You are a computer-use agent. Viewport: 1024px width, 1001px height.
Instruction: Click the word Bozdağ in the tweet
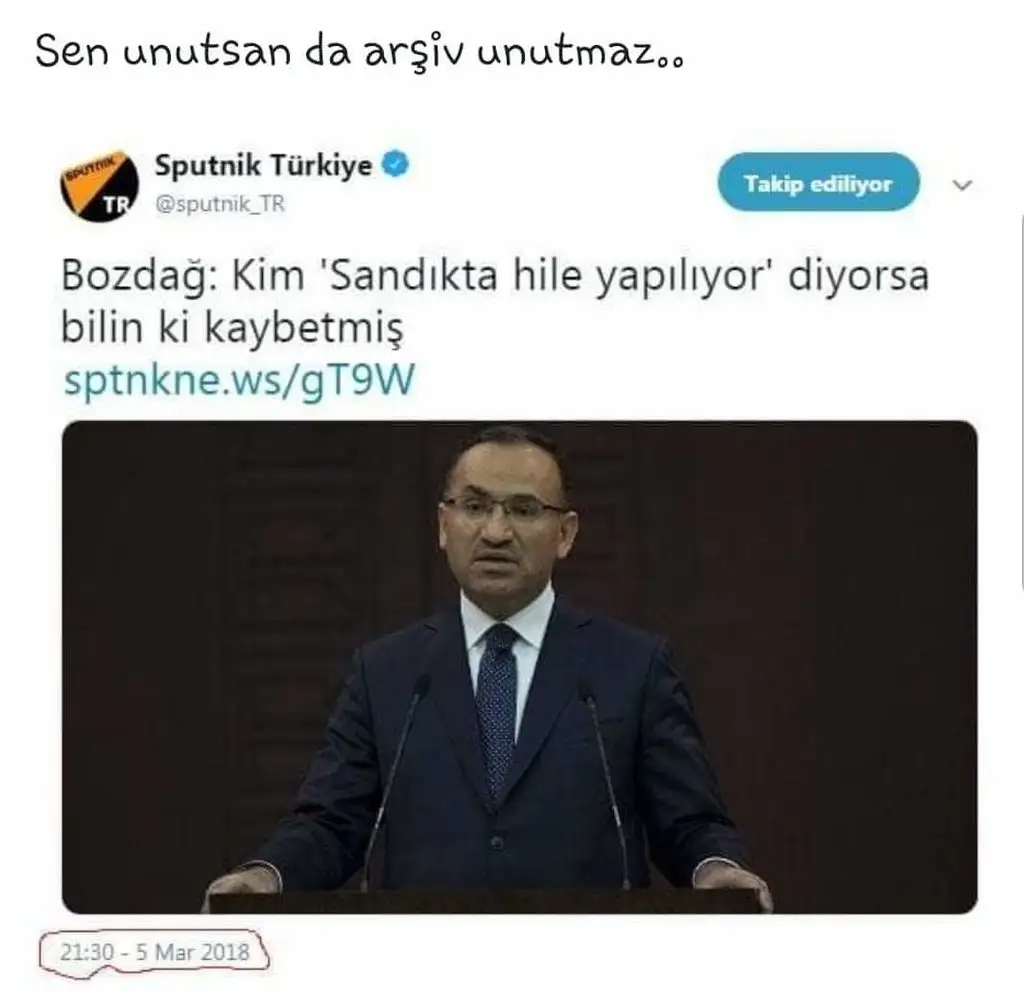pos(140,276)
